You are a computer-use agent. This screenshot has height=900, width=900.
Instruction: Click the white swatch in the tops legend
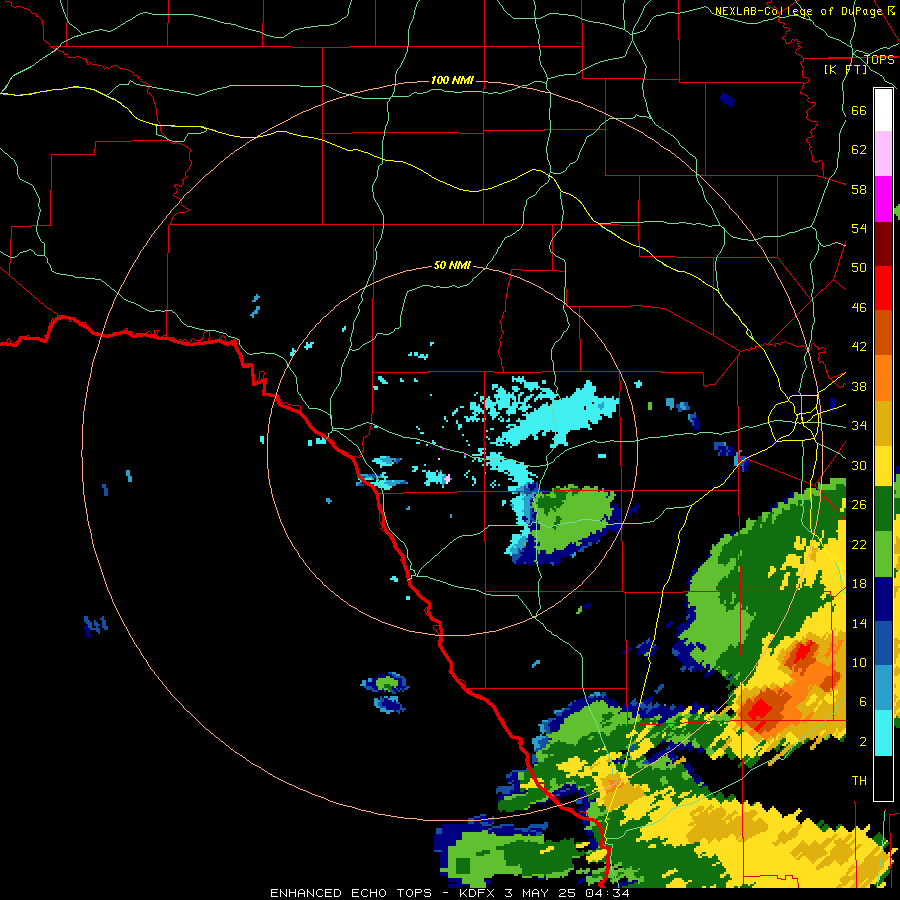[x=883, y=110]
